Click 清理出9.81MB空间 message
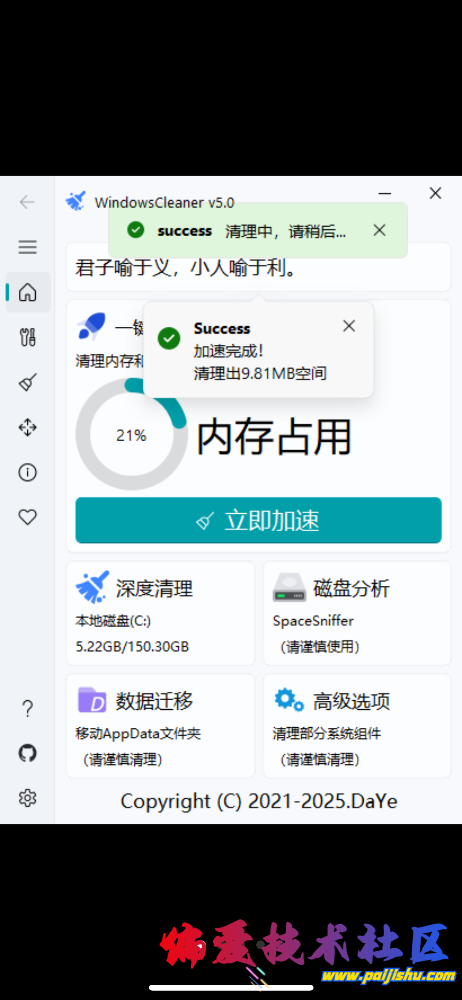 pyautogui.click(x=260, y=373)
